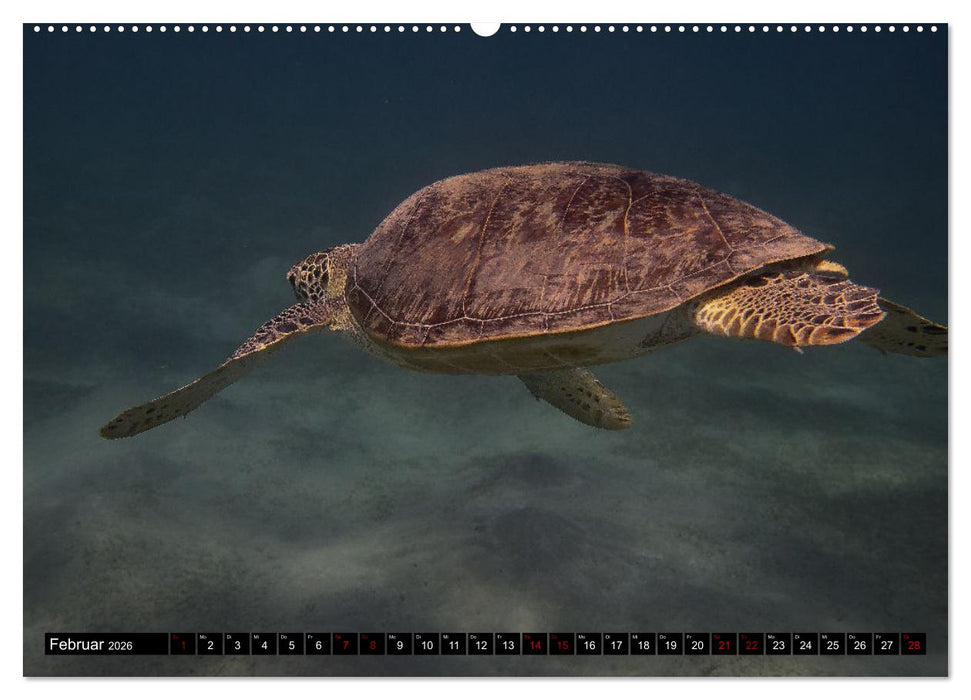Click the sea turtle photograph
This screenshot has height=700, width=971.
[530, 280]
